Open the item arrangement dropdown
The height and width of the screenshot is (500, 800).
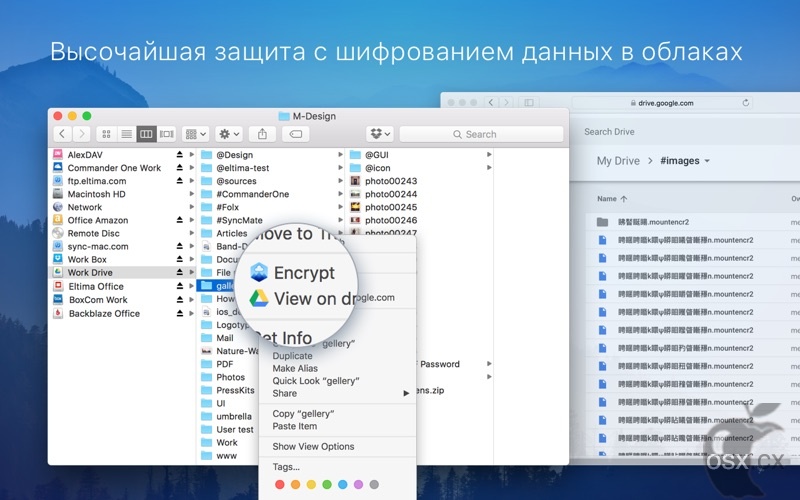(x=195, y=134)
